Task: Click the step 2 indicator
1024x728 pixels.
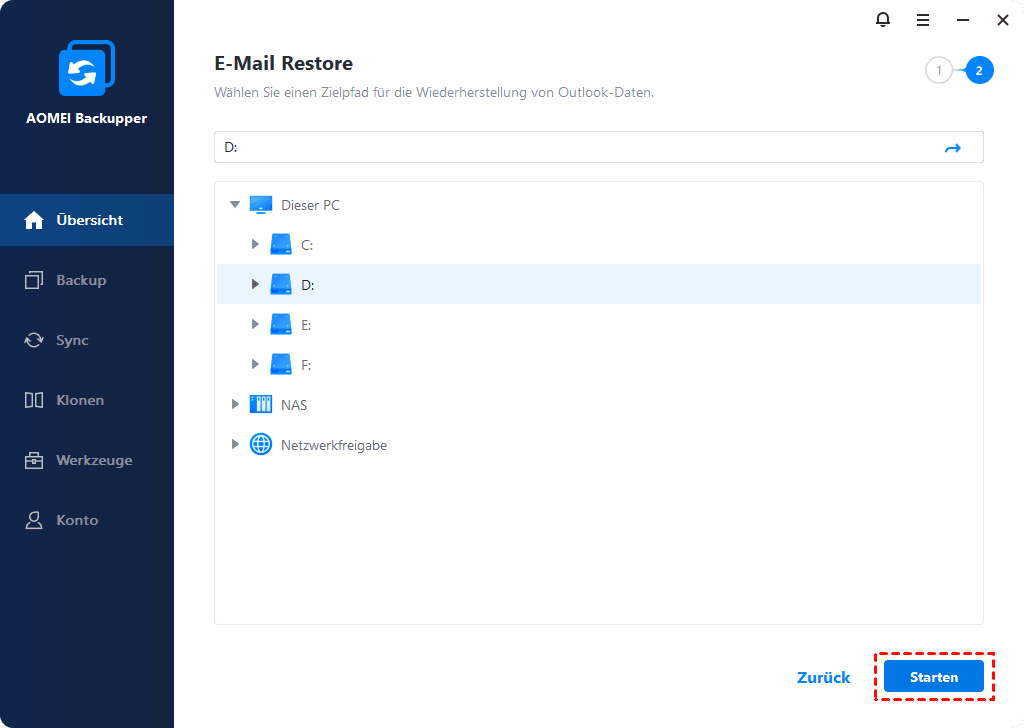Action: coord(979,71)
